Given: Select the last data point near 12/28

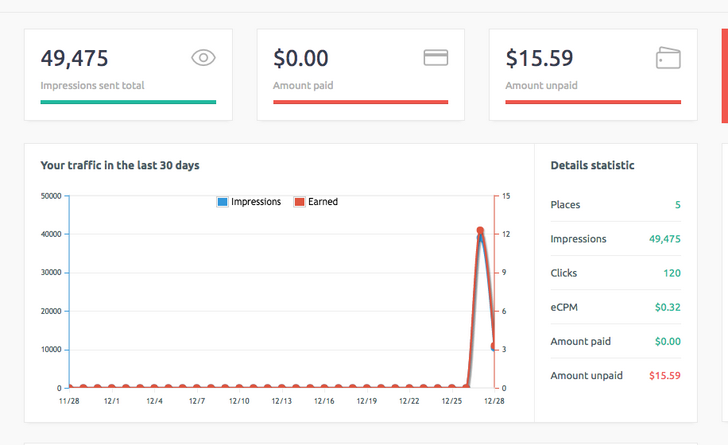Looking at the screenshot, I should pyautogui.click(x=494, y=347).
